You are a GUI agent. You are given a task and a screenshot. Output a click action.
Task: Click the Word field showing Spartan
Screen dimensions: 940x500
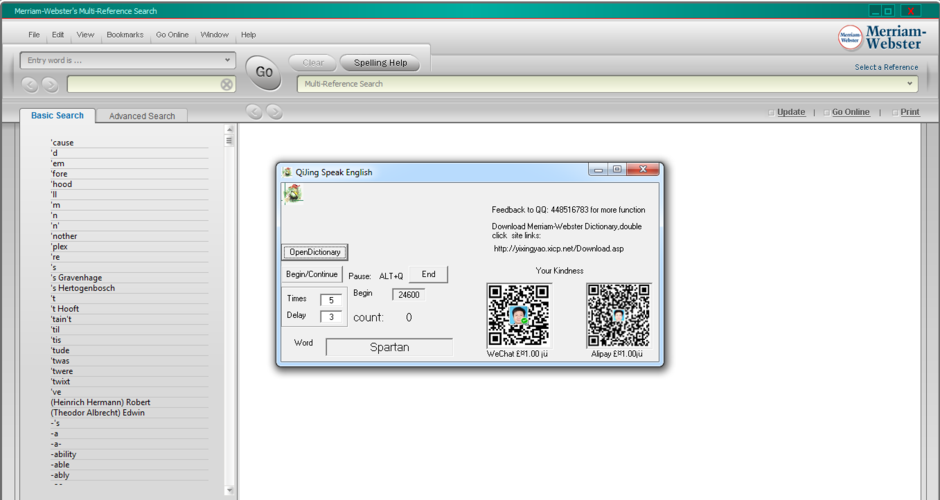[389, 347]
